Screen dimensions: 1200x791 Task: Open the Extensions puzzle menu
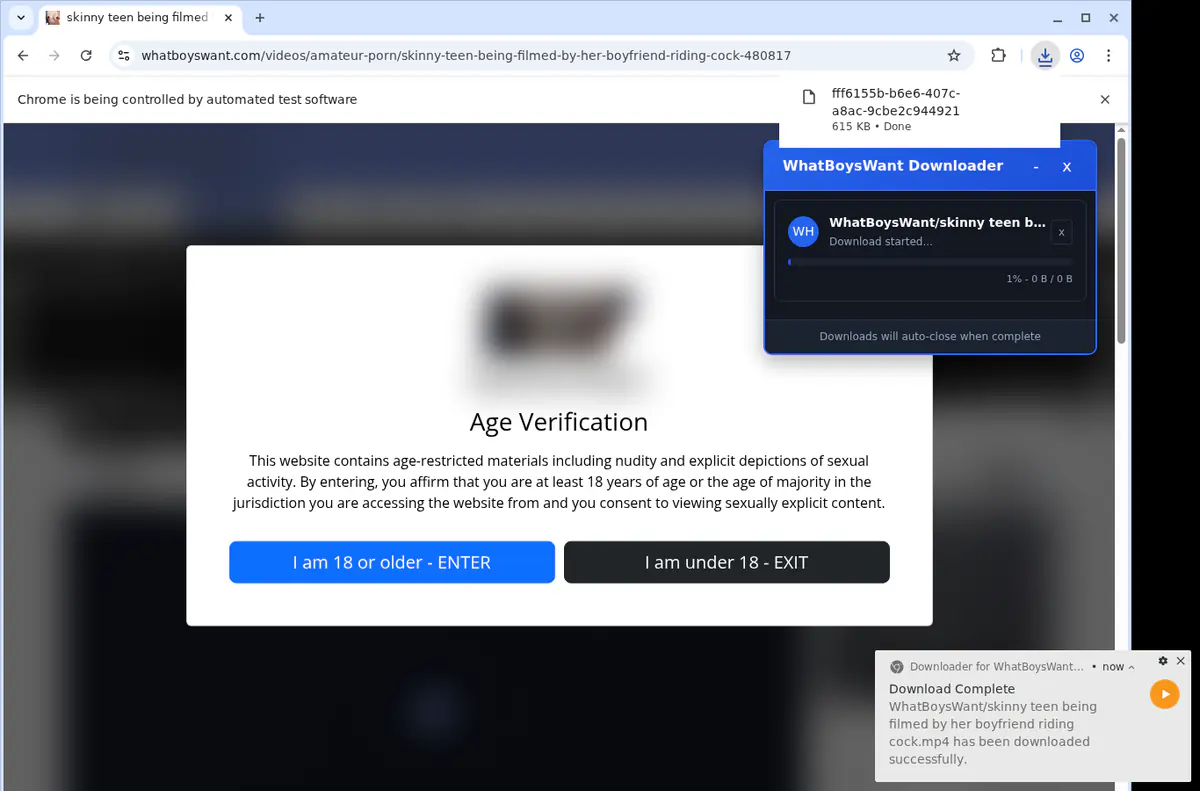pyautogui.click(x=998, y=56)
